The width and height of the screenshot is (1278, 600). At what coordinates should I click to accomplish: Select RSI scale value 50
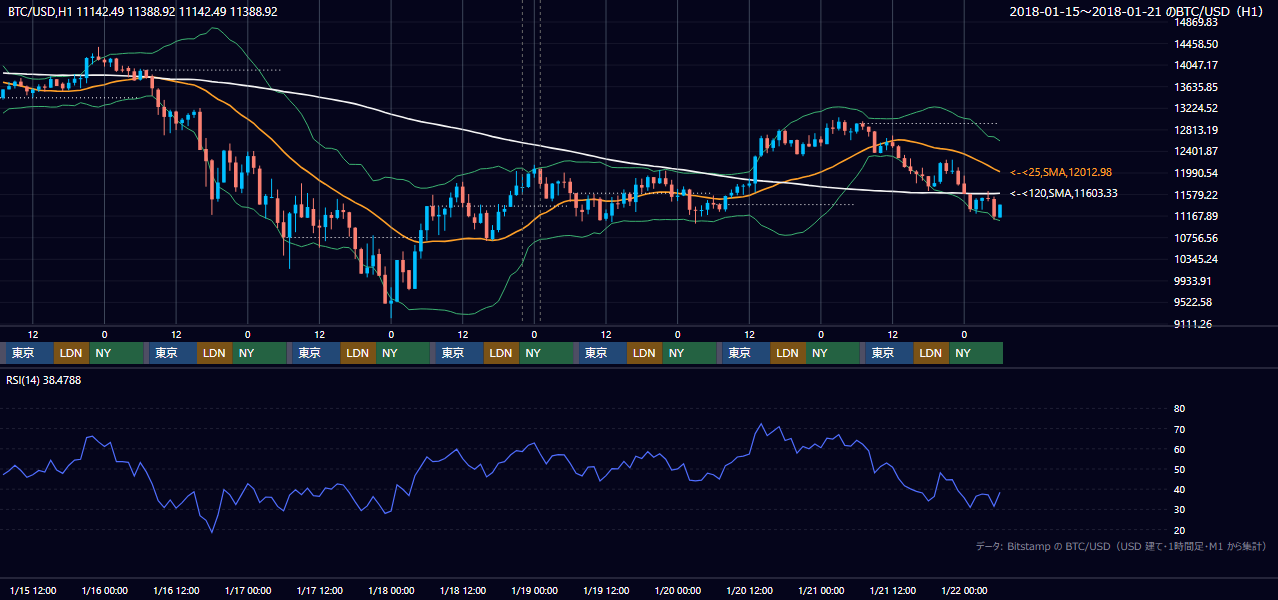[1179, 469]
